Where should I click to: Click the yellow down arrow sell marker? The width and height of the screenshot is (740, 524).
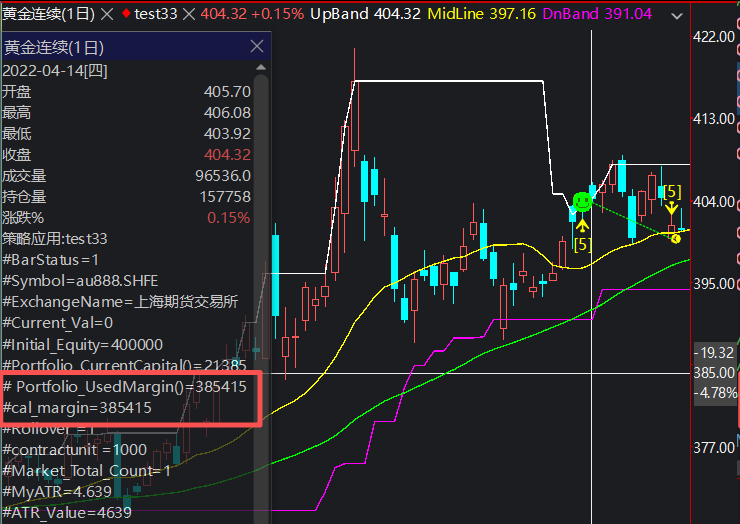(673, 210)
